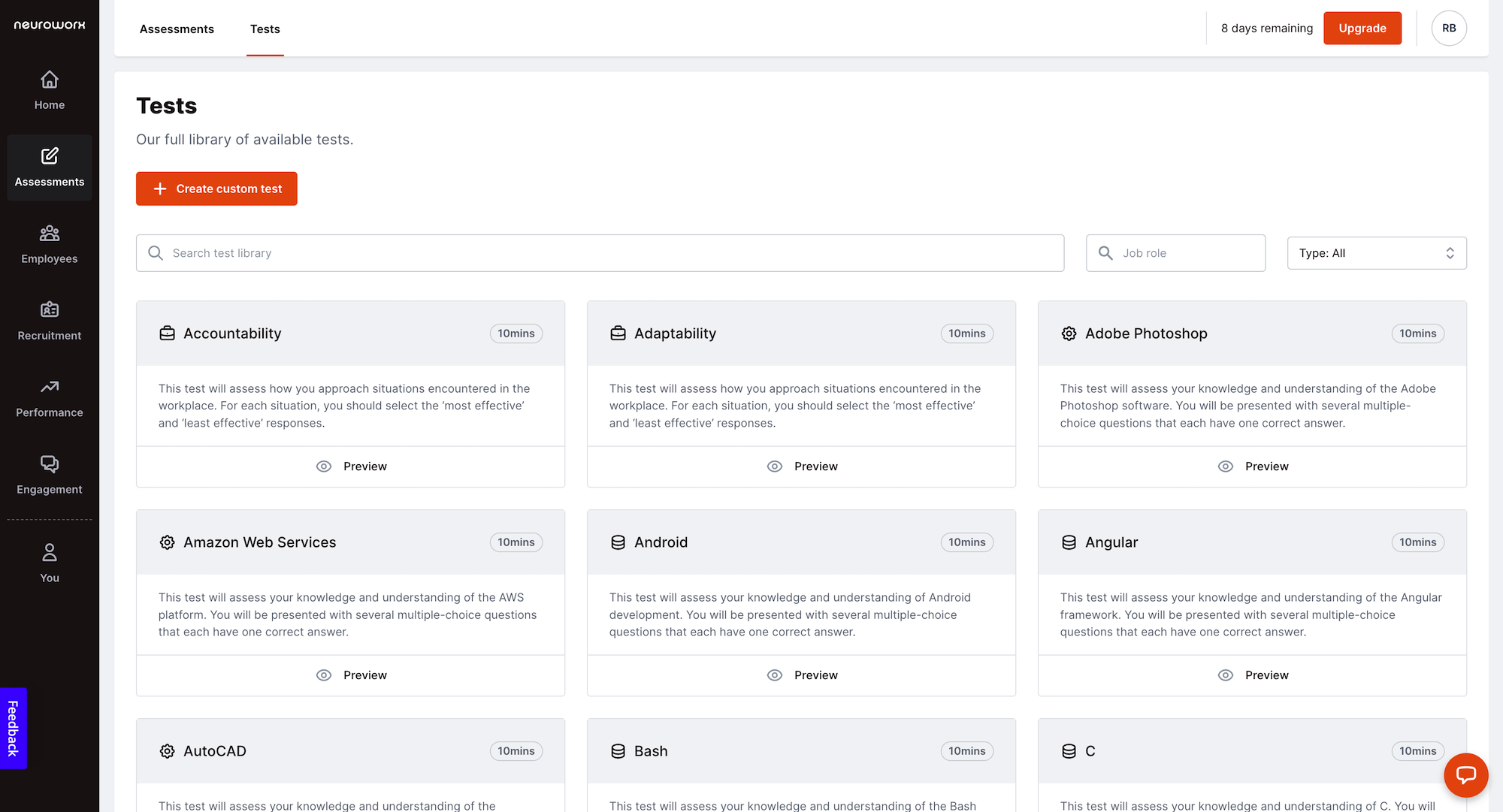Focus the Job role search field

click(1175, 253)
